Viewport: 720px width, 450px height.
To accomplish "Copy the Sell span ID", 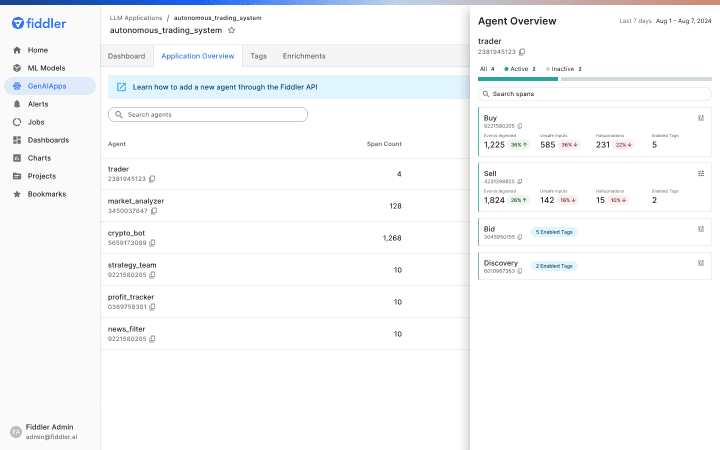I will click(520, 181).
